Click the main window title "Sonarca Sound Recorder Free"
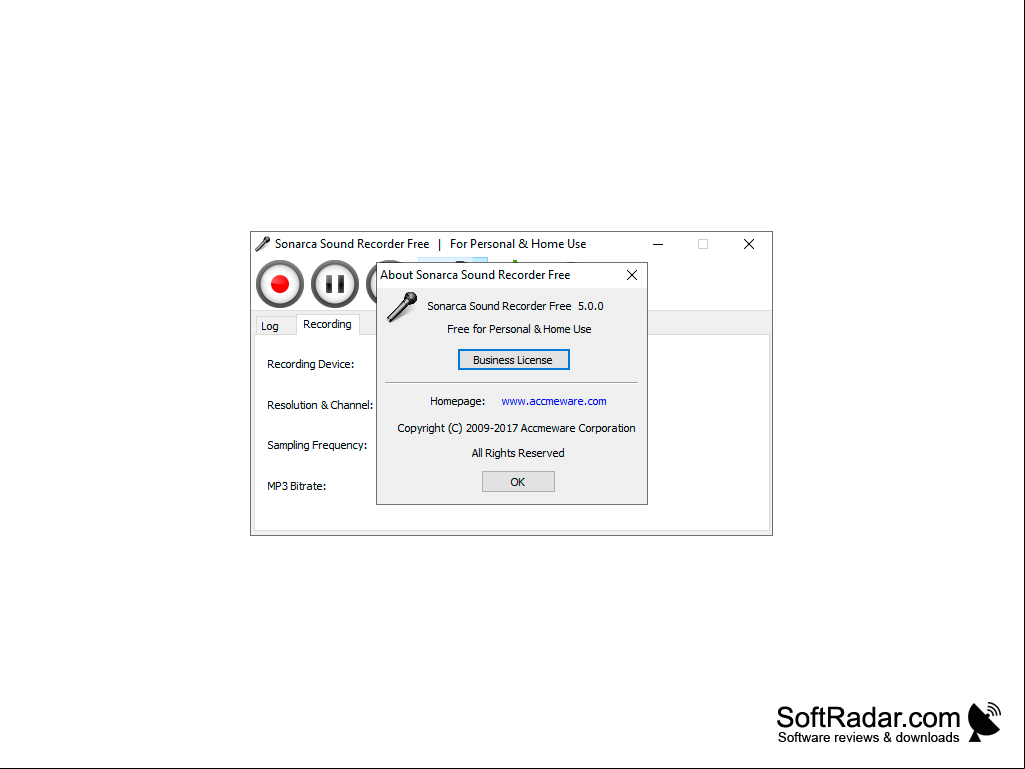1025x769 pixels. [x=352, y=244]
